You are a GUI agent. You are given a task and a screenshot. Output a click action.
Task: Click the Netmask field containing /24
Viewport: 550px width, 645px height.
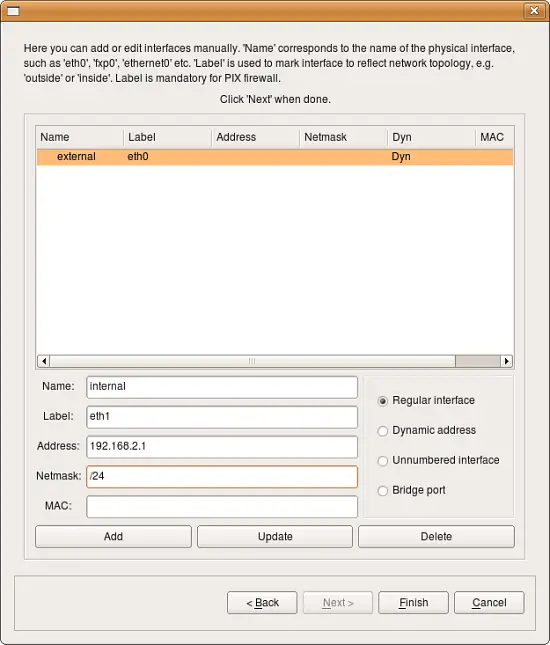(222, 477)
